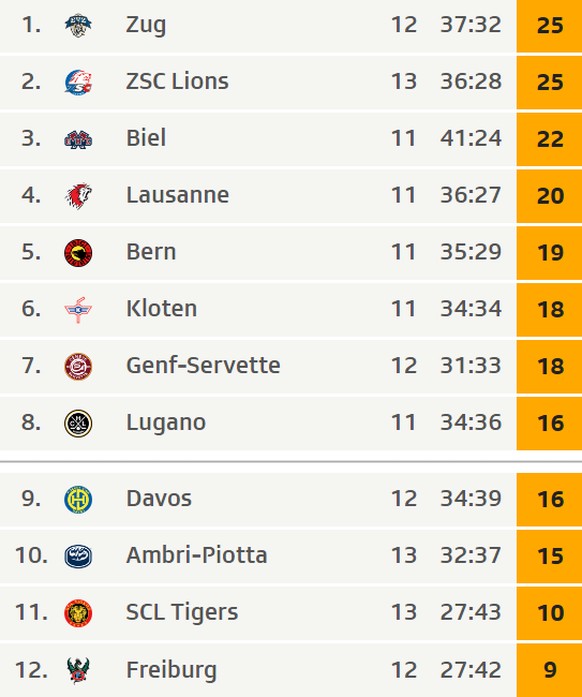
Task: Click the SCL Tigers logo
Action: pyautogui.click(x=78, y=613)
